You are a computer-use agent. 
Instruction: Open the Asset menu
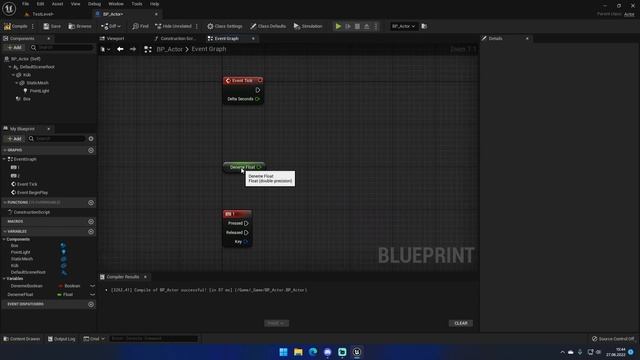pos(58,4)
